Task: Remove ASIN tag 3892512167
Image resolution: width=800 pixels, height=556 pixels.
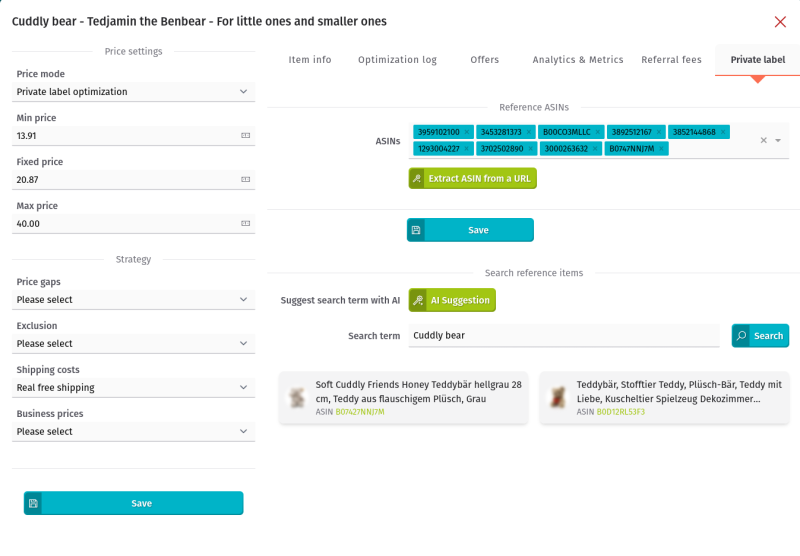Action: pyautogui.click(x=659, y=132)
